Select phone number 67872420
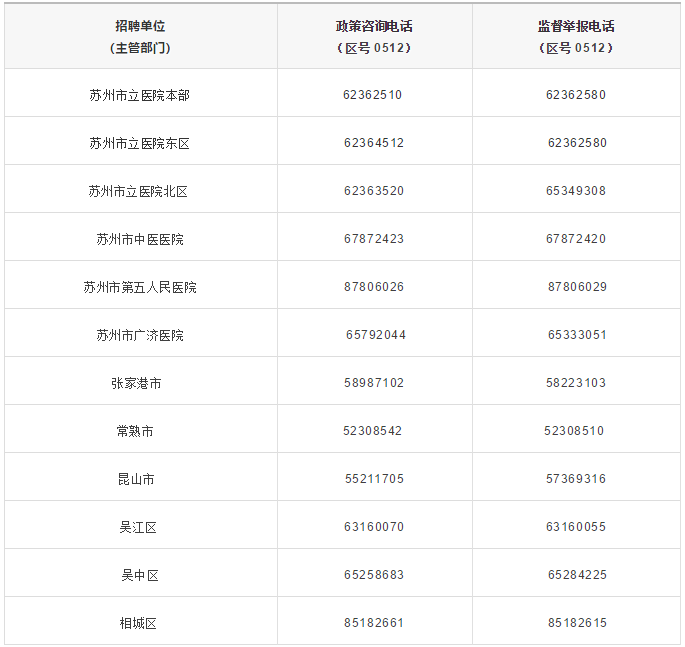This screenshot has height=647, width=685. 576,239
